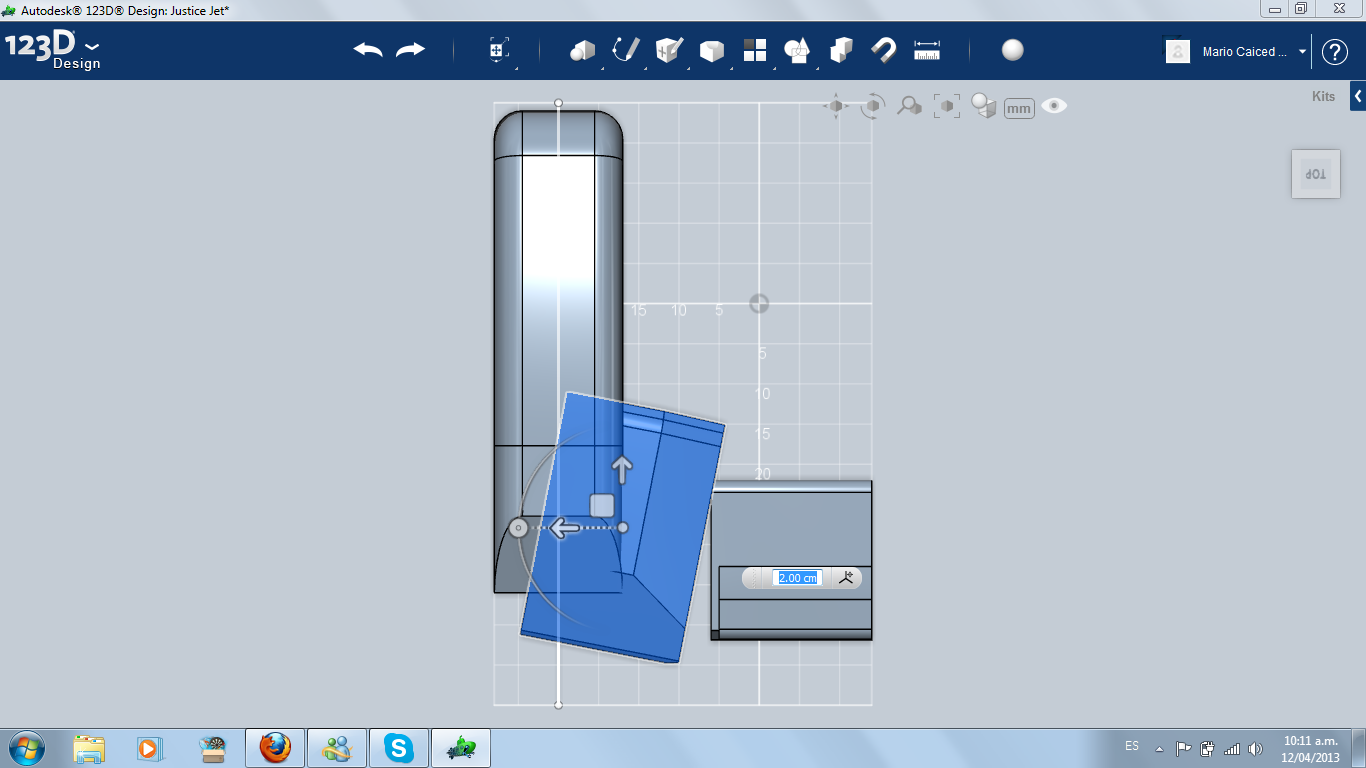Click the TOP face of view cube
Screen dimensions: 1366x768
pos(1315,174)
